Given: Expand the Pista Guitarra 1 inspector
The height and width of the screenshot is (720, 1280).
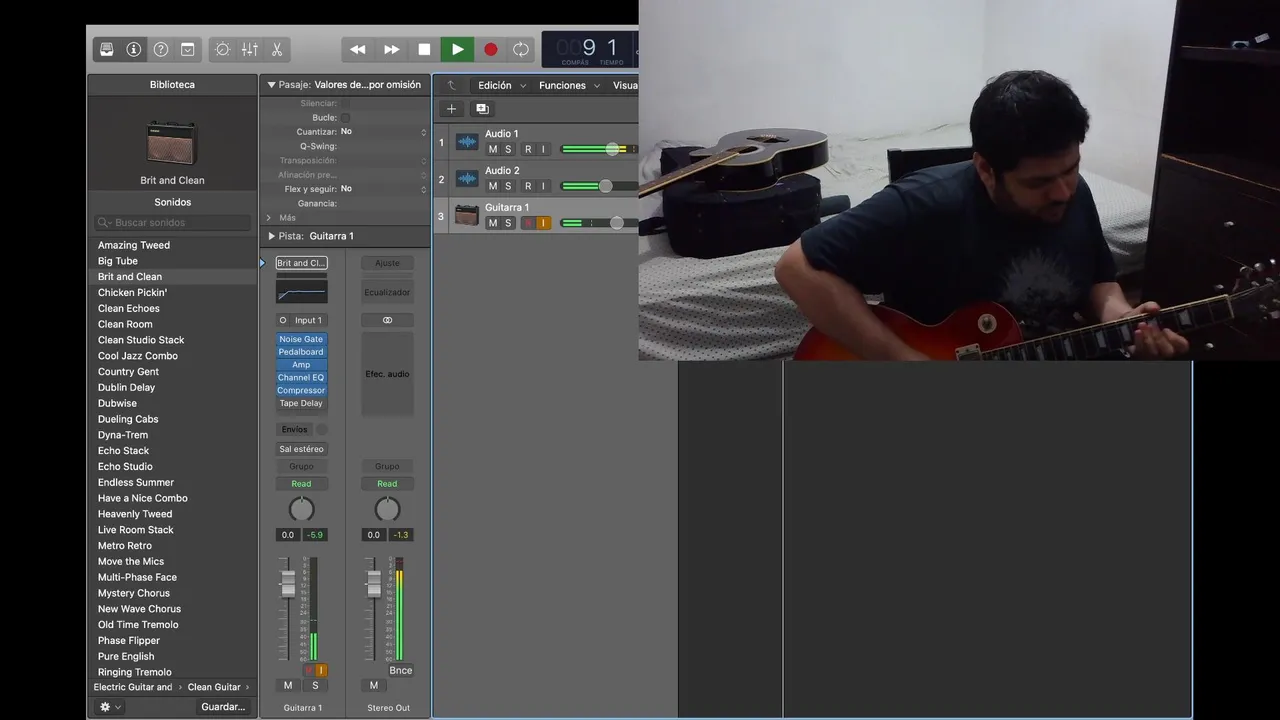Looking at the screenshot, I should tap(271, 236).
